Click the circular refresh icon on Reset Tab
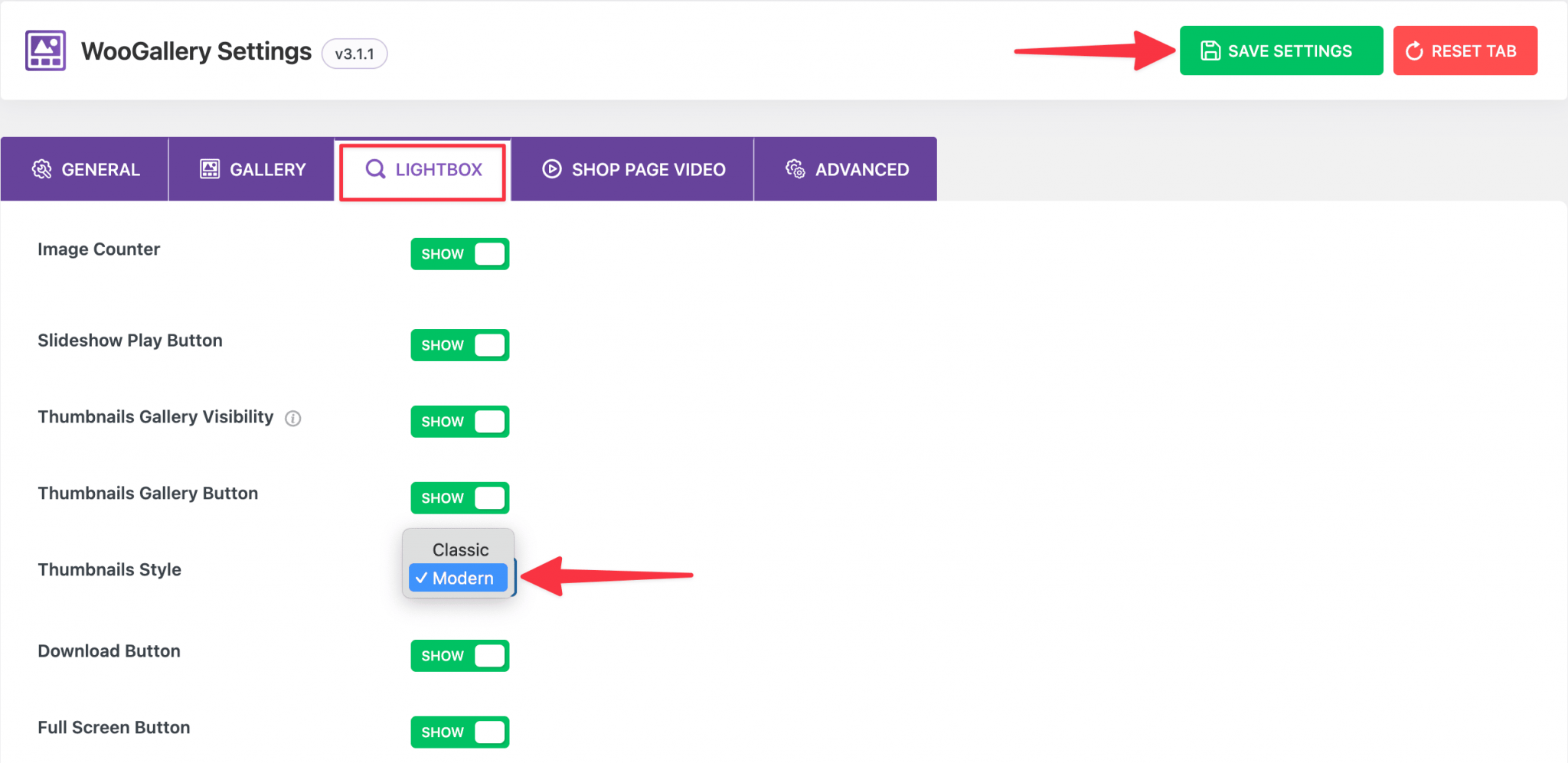 (x=1413, y=51)
